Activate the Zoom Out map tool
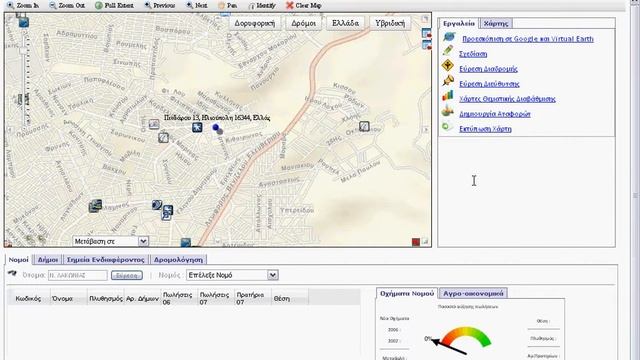This screenshot has width=640, height=360. [67, 5]
